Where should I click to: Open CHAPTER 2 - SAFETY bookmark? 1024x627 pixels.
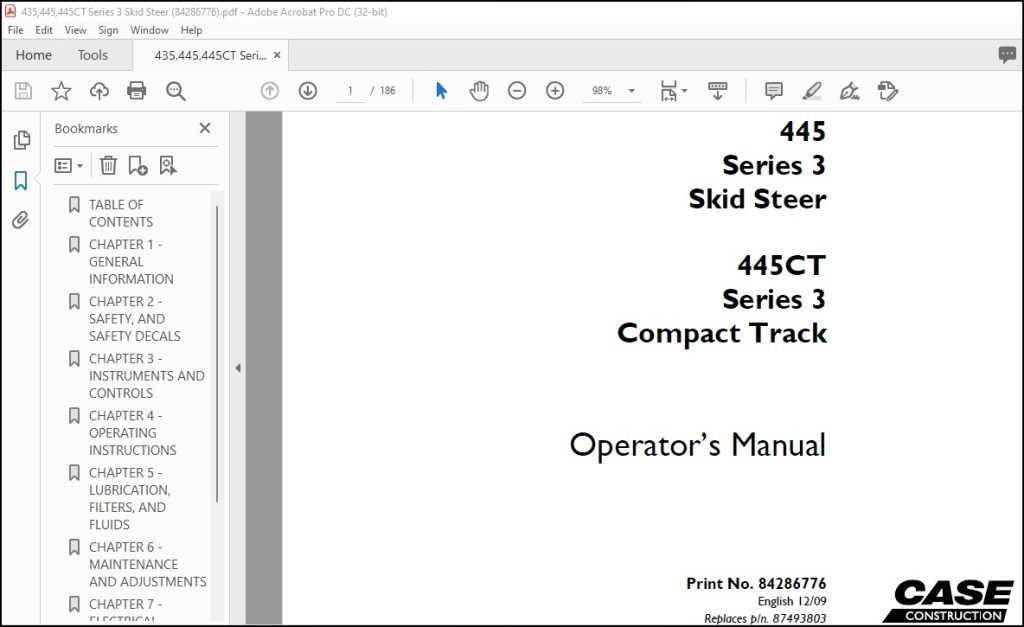135,319
